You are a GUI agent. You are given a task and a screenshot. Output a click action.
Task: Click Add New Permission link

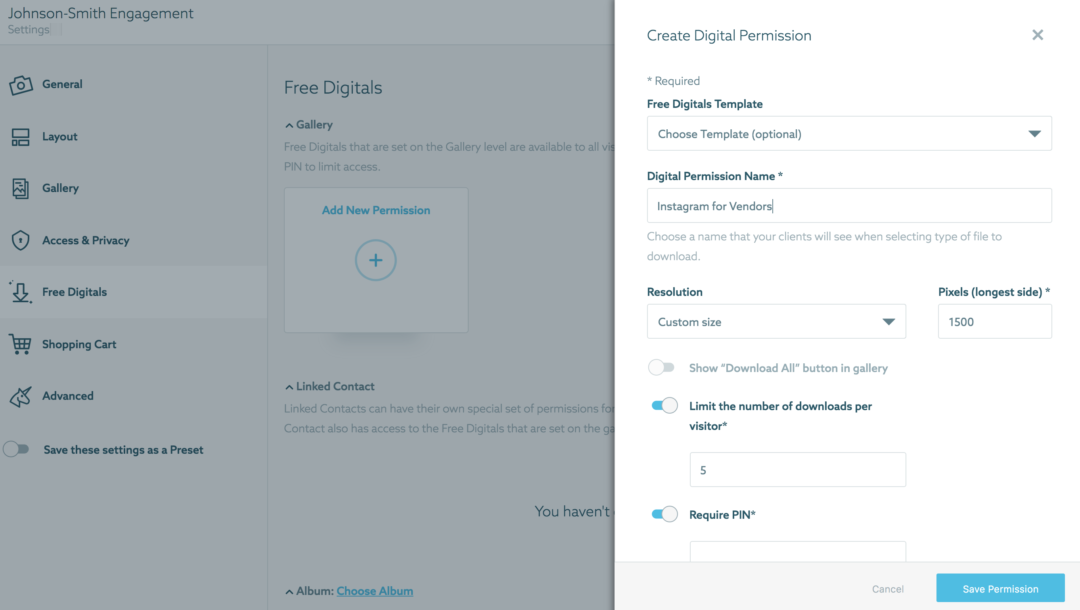click(x=376, y=211)
